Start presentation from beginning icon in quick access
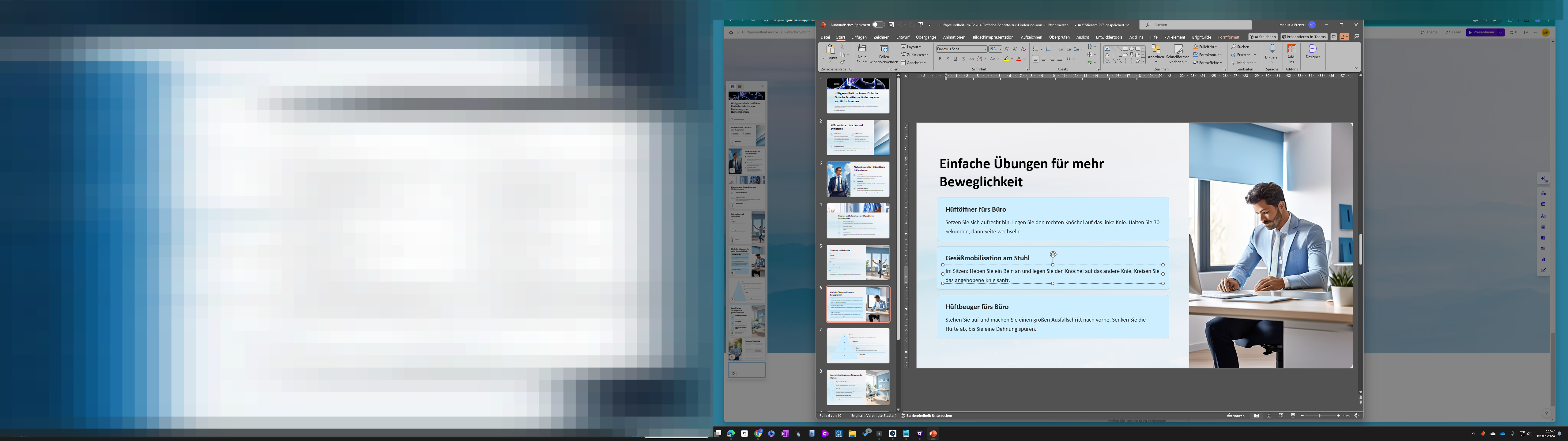This screenshot has height=441, width=1568. click(920, 25)
